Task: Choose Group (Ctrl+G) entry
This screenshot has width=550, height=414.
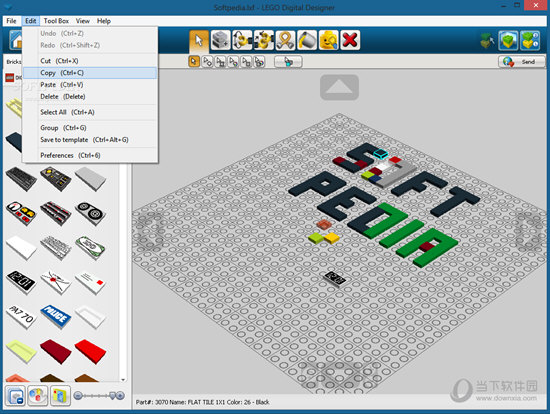Action: [90, 128]
